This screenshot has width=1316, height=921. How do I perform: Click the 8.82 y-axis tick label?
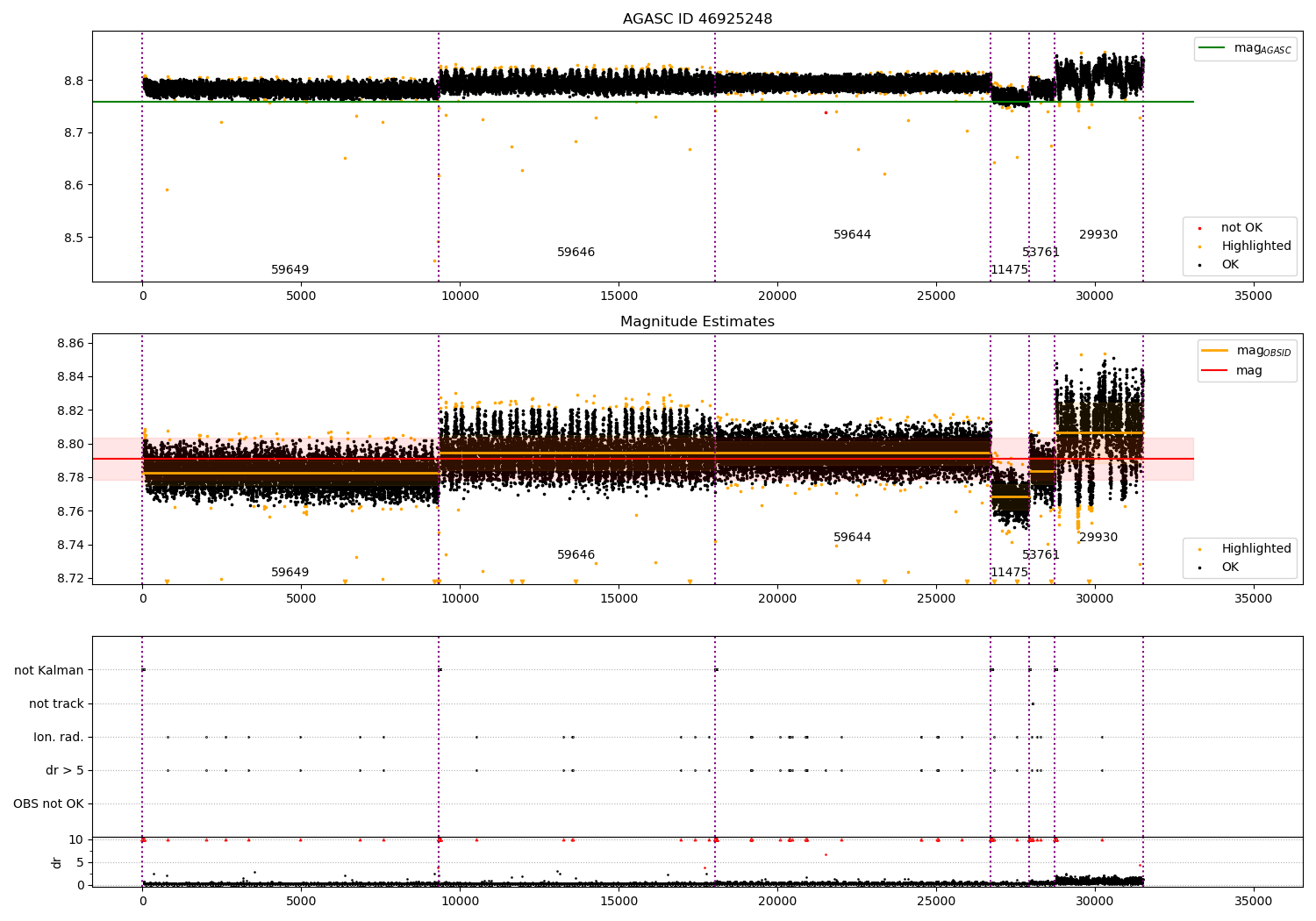(70, 411)
